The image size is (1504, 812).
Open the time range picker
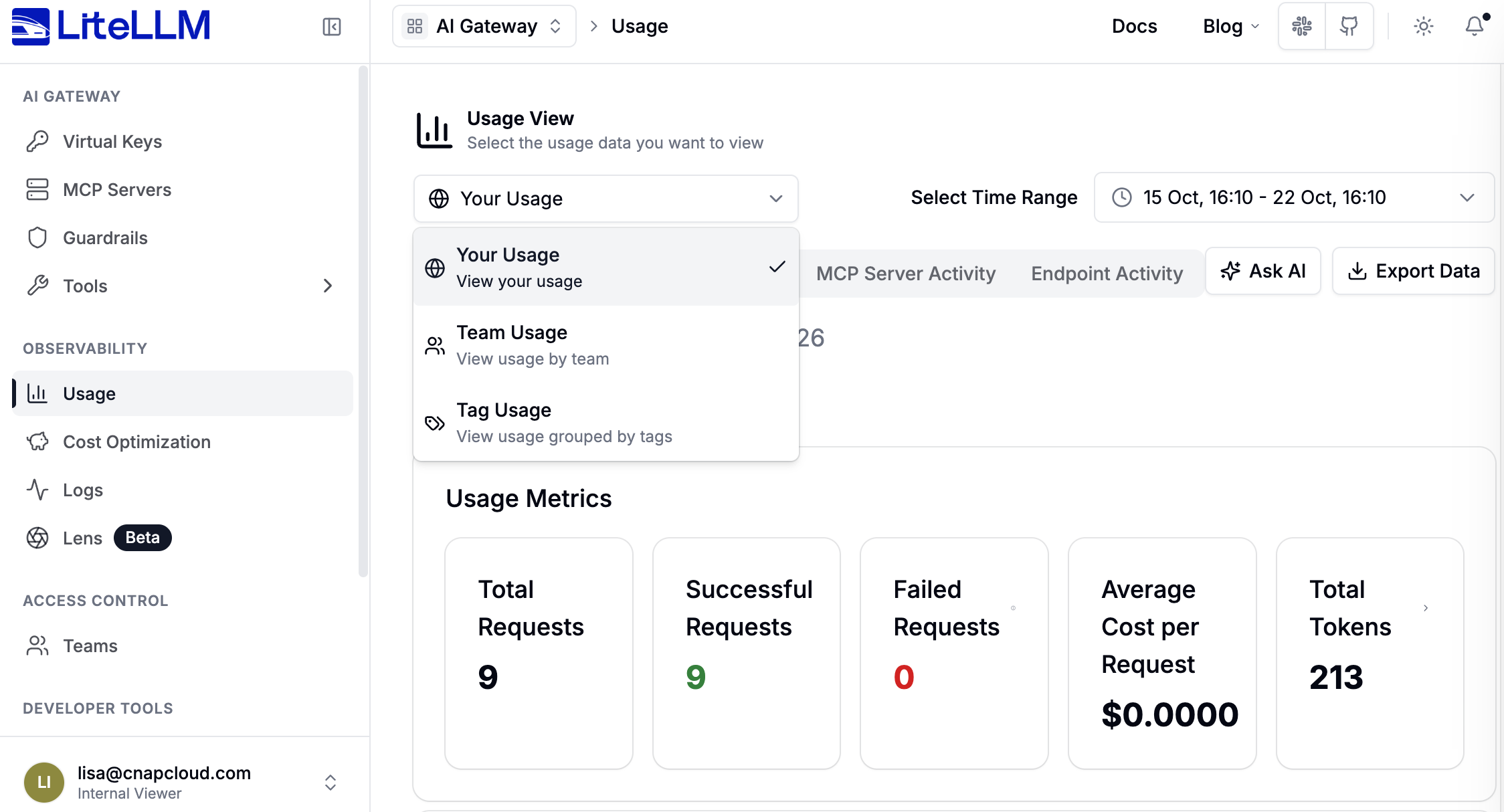1294,197
